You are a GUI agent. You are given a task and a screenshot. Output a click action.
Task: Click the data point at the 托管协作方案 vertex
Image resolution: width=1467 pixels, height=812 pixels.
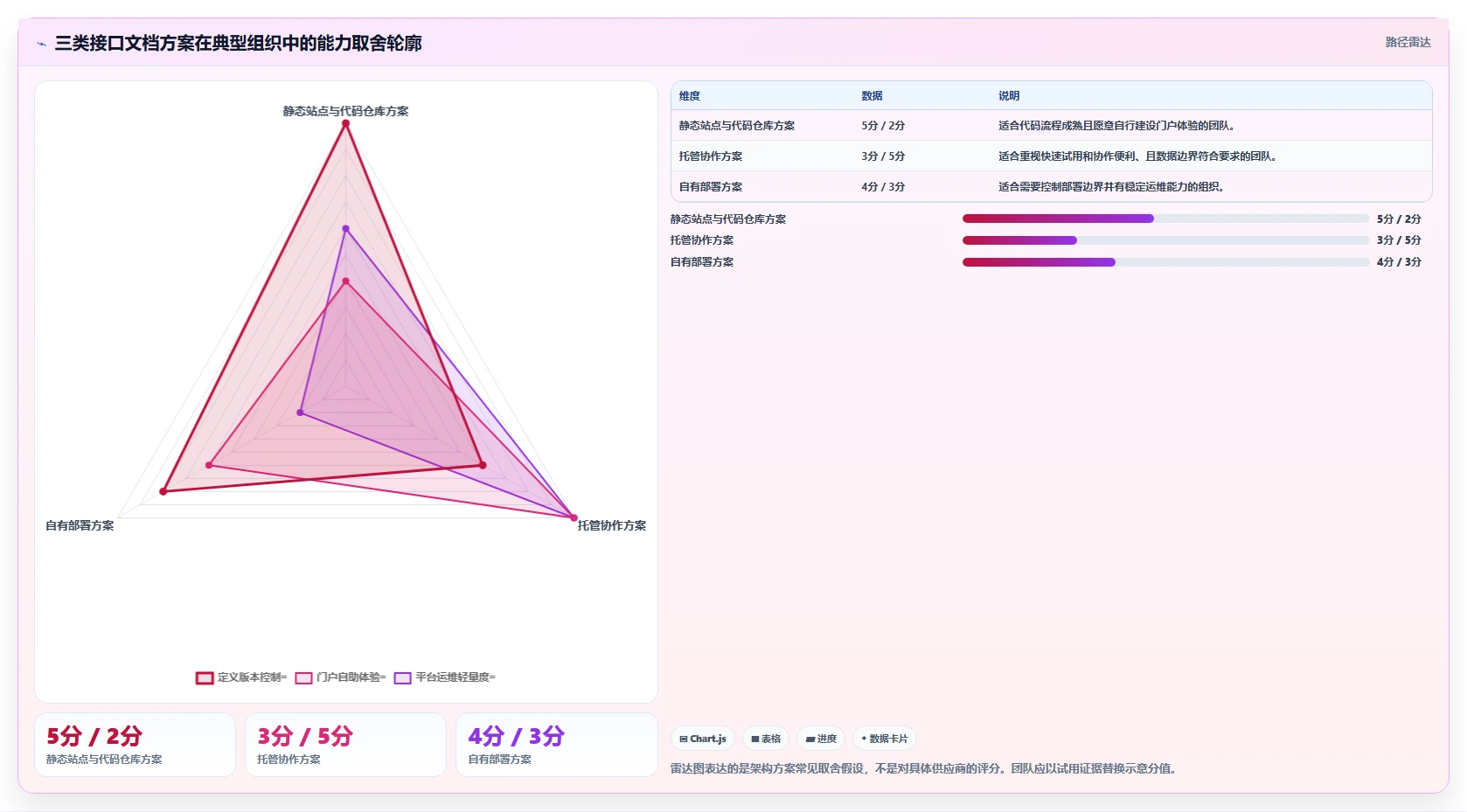(x=574, y=518)
